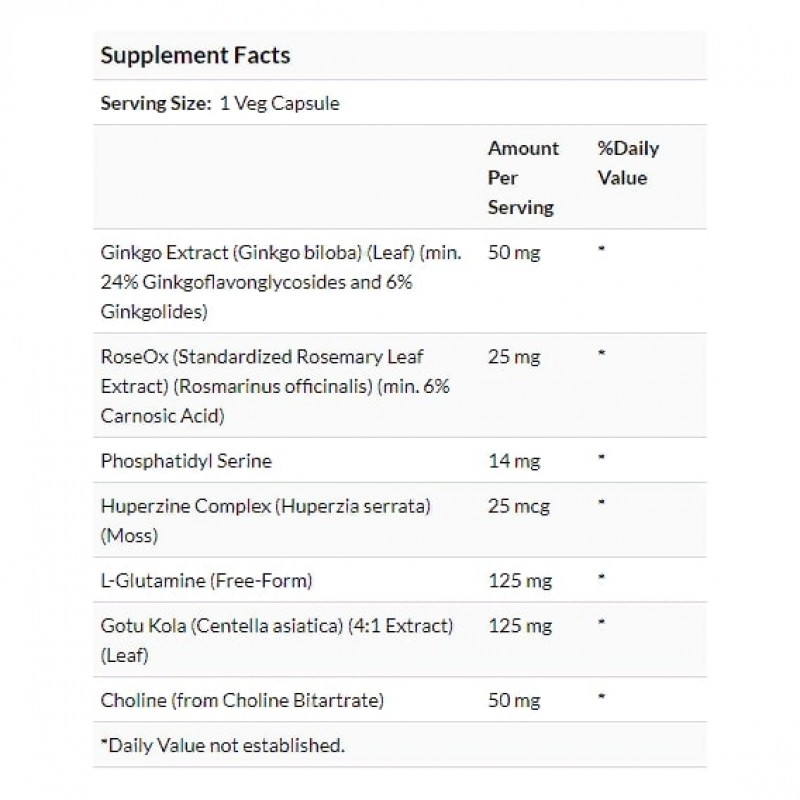Click the Supplement Facts heading
The height and width of the screenshot is (800, 800).
click(195, 55)
